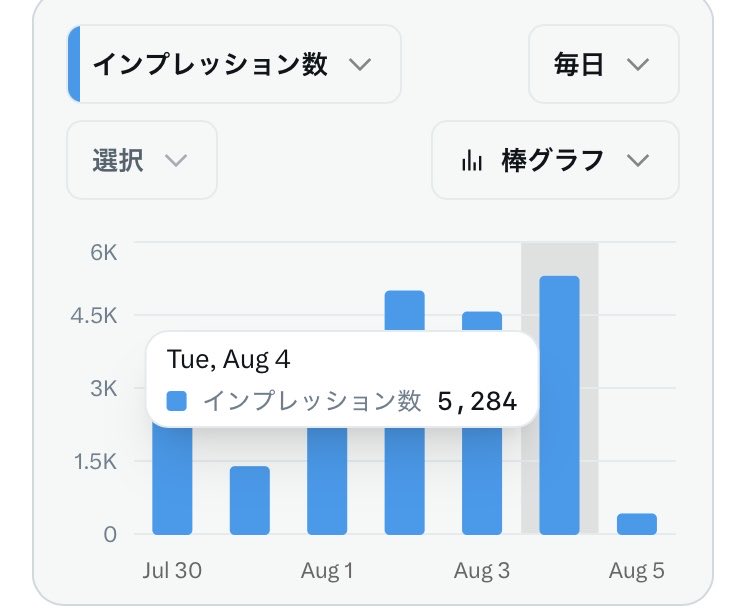Select the highlighted Aug 4 bar
Image resolution: width=750 pixels, height=610 pixels.
tap(560, 405)
